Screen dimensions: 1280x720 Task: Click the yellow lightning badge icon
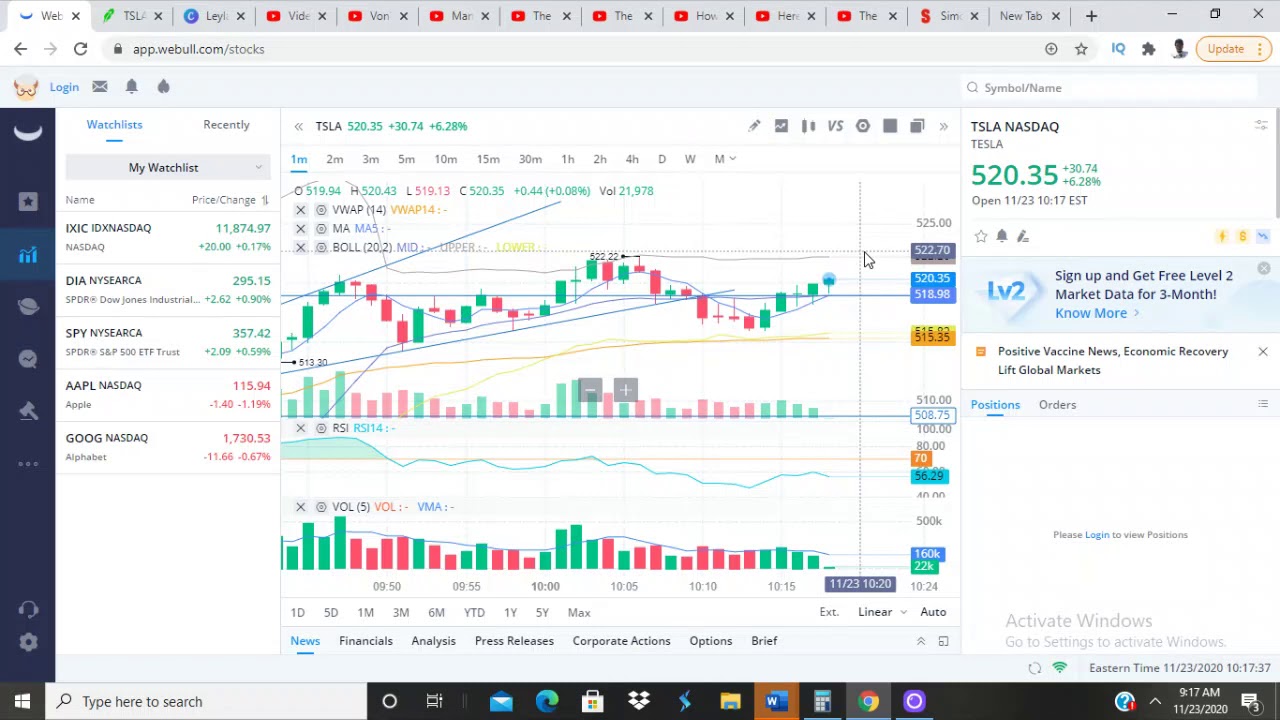[1222, 236]
